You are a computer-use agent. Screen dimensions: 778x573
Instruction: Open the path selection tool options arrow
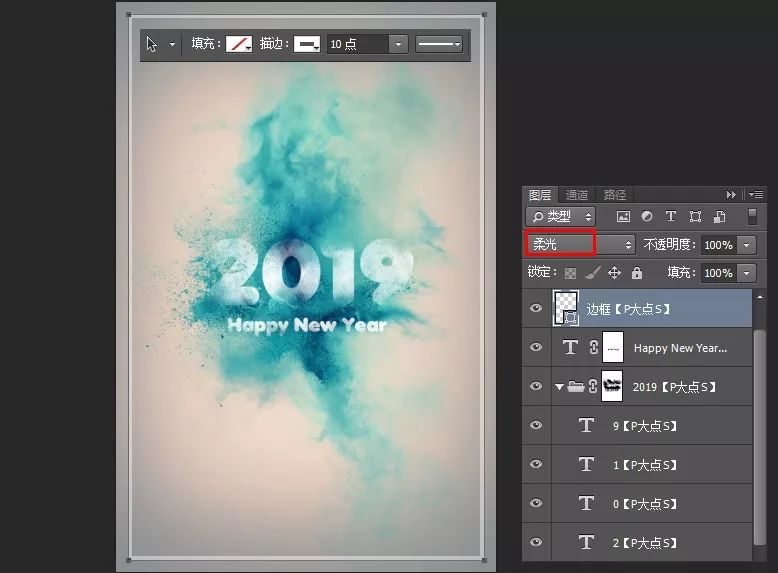pos(172,44)
